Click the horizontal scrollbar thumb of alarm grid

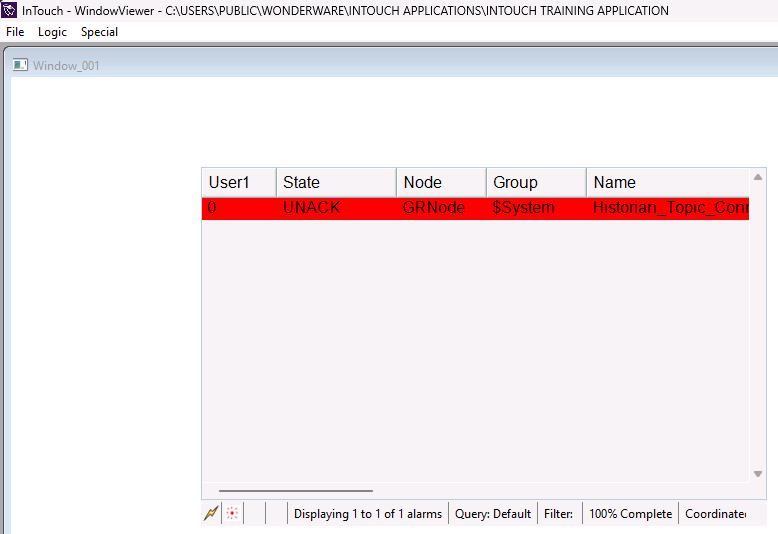296,491
